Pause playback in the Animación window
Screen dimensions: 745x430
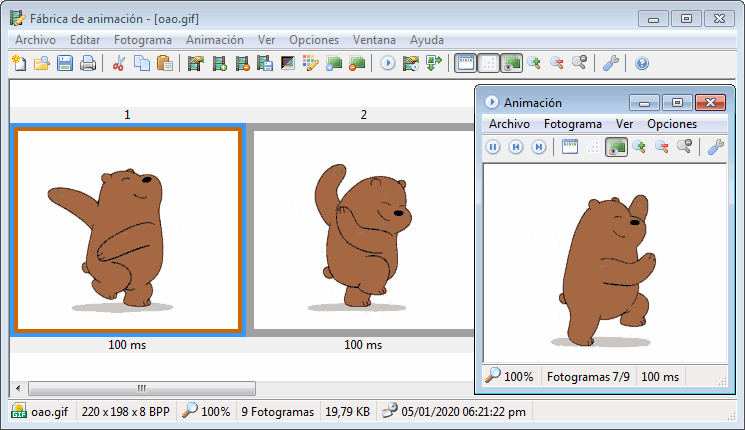[x=493, y=147]
